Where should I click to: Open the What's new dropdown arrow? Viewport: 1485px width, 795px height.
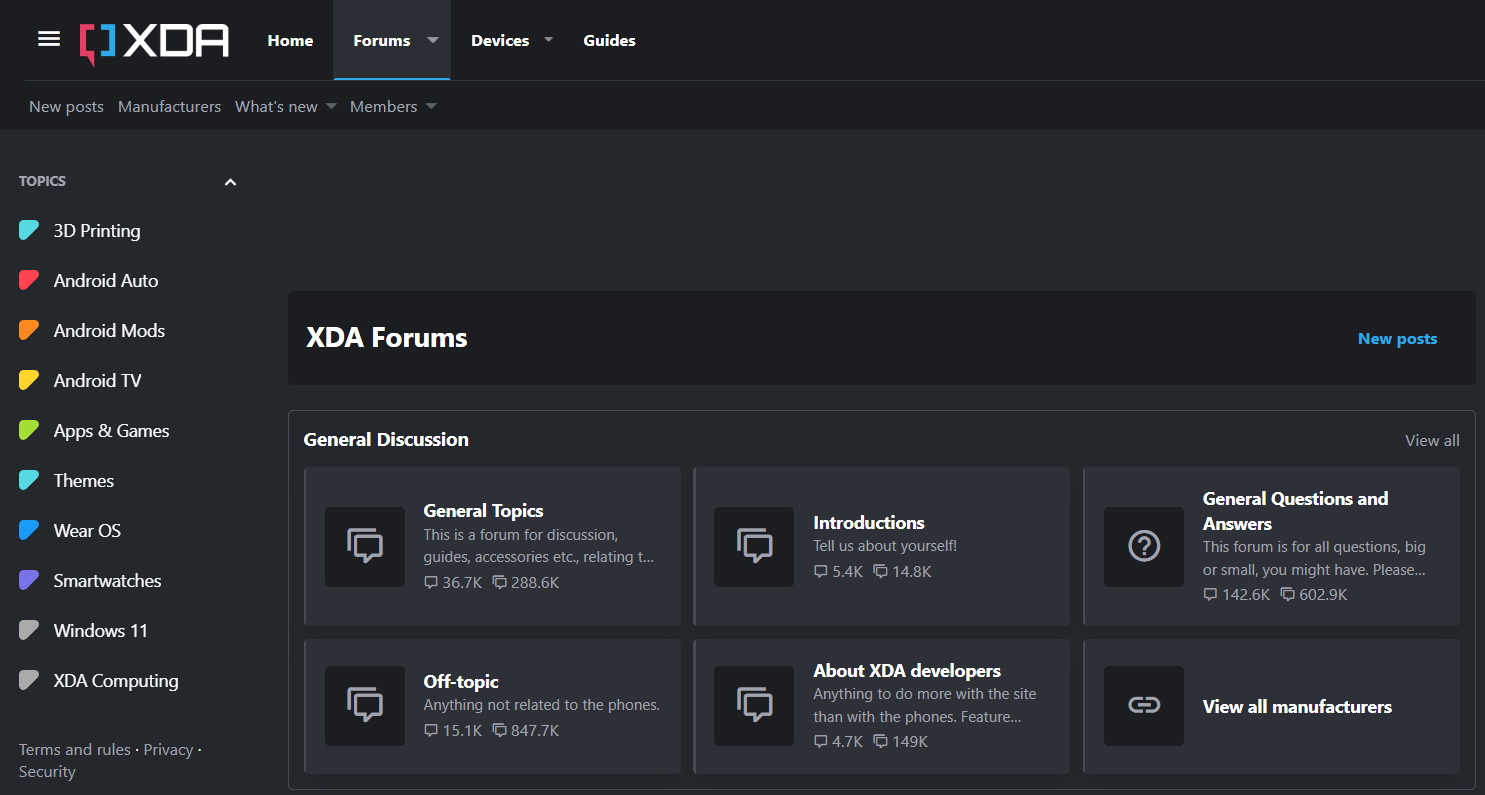click(331, 107)
